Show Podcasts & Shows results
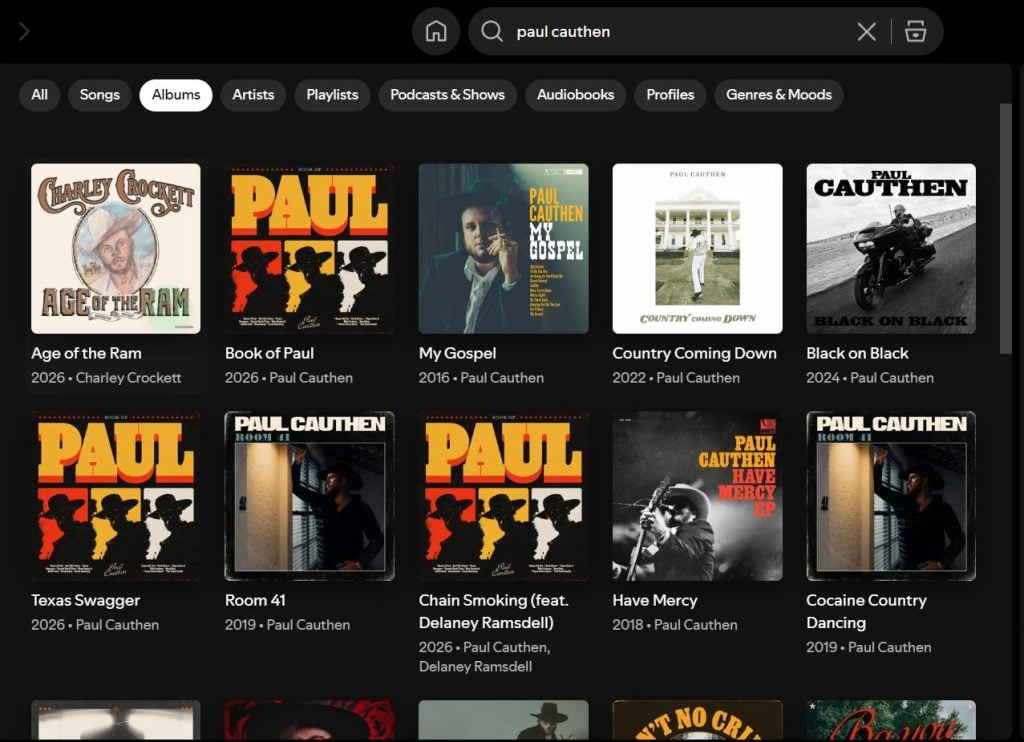Screen dimensions: 1024x742 (x=447, y=95)
